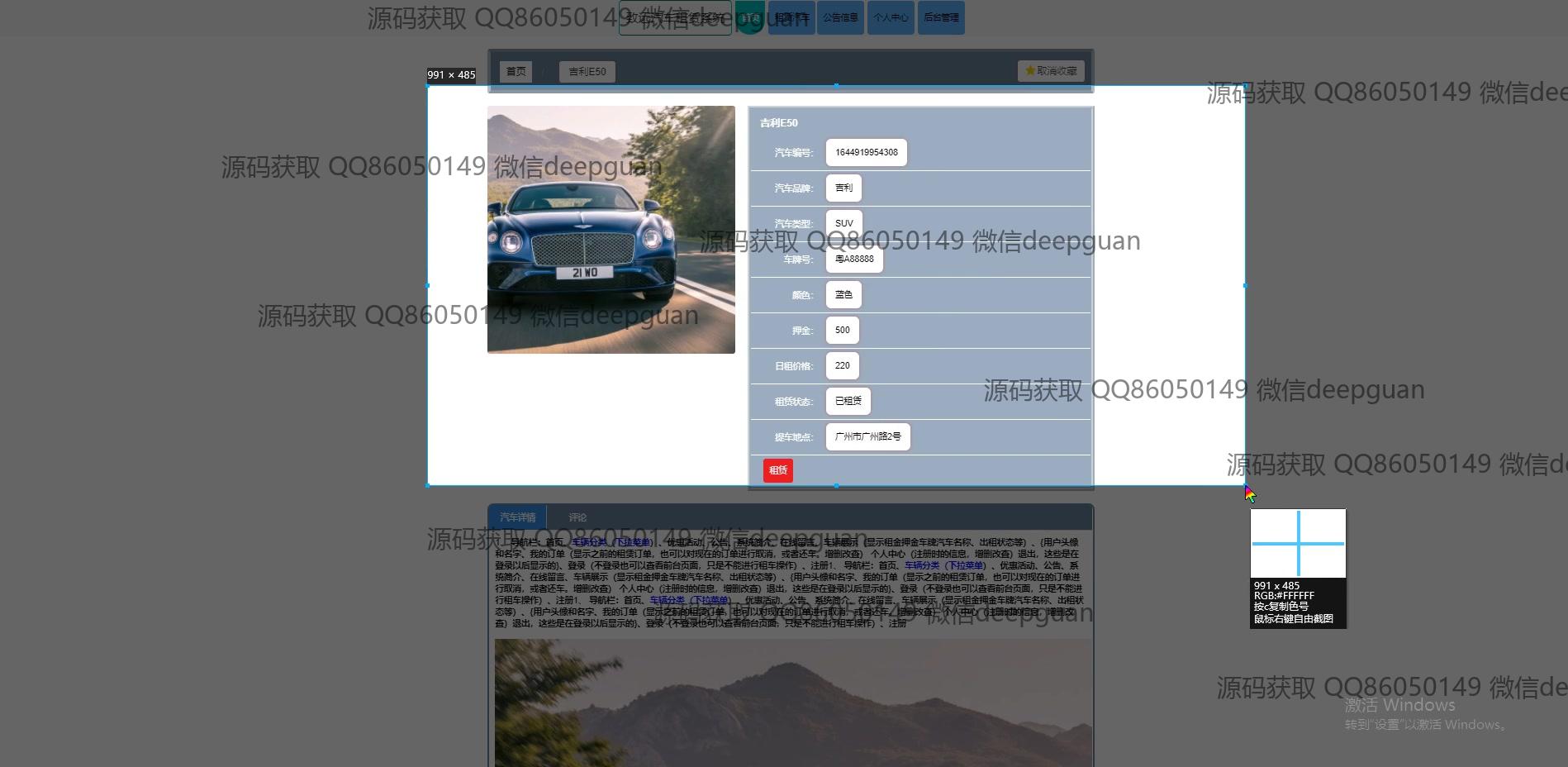Click the red 租赁 button
This screenshot has width=1568, height=767.
click(x=778, y=470)
